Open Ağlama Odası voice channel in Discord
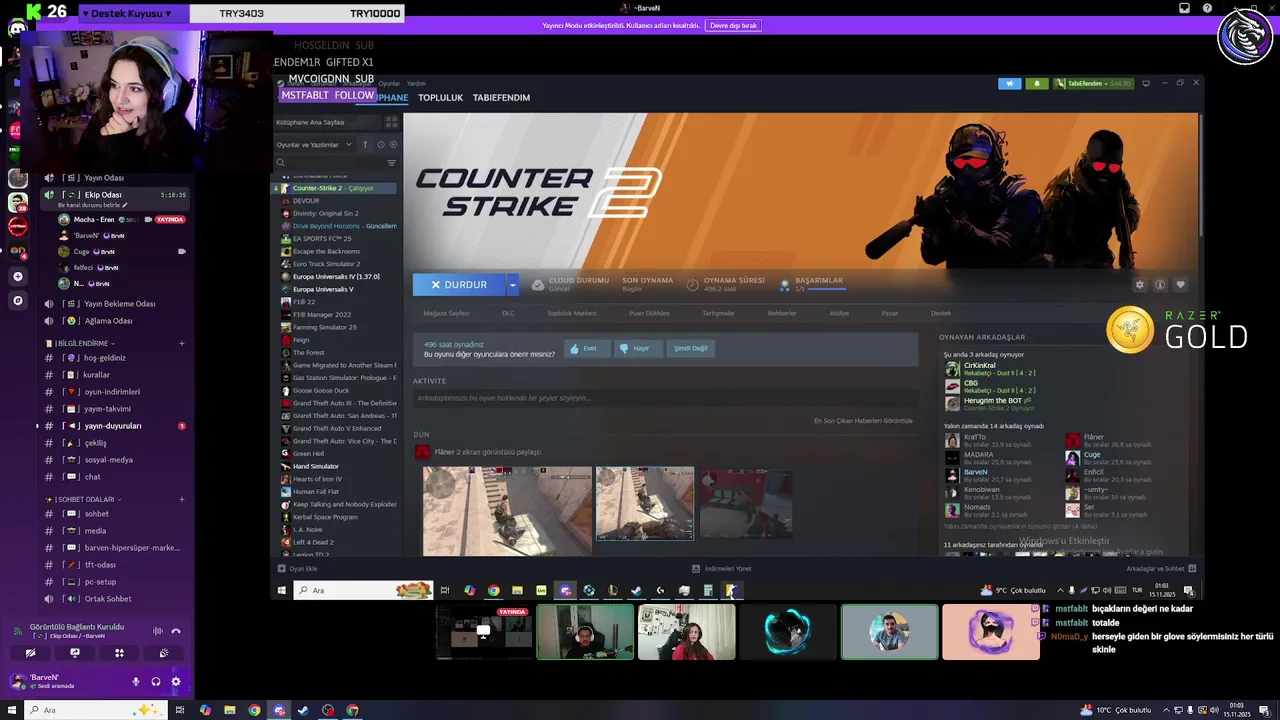1280x720 pixels. pyautogui.click(x=108, y=321)
